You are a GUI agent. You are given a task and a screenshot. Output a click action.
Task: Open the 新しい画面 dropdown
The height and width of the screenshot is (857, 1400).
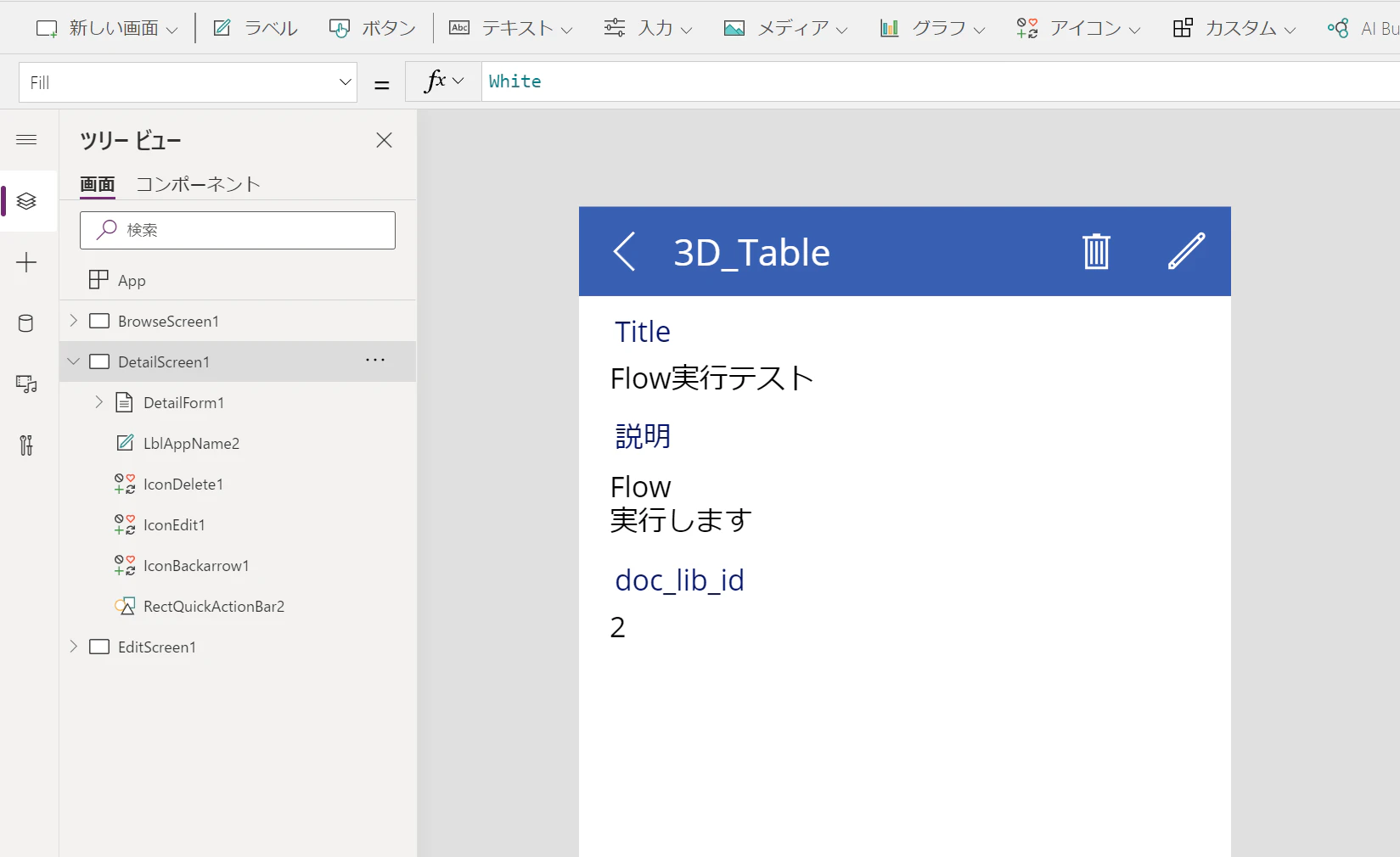[106, 28]
